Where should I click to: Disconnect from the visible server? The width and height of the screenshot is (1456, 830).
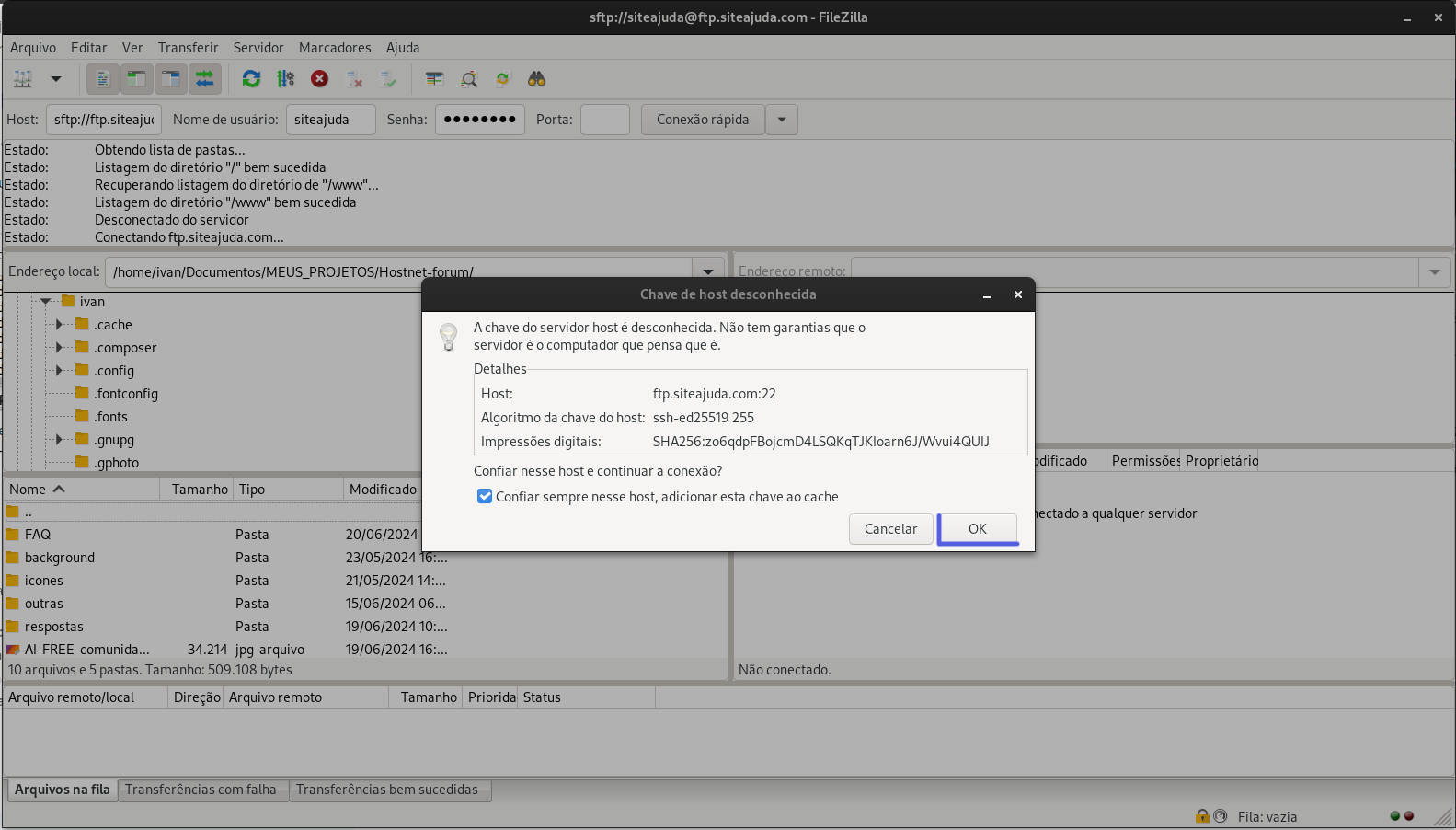pyautogui.click(x=354, y=79)
